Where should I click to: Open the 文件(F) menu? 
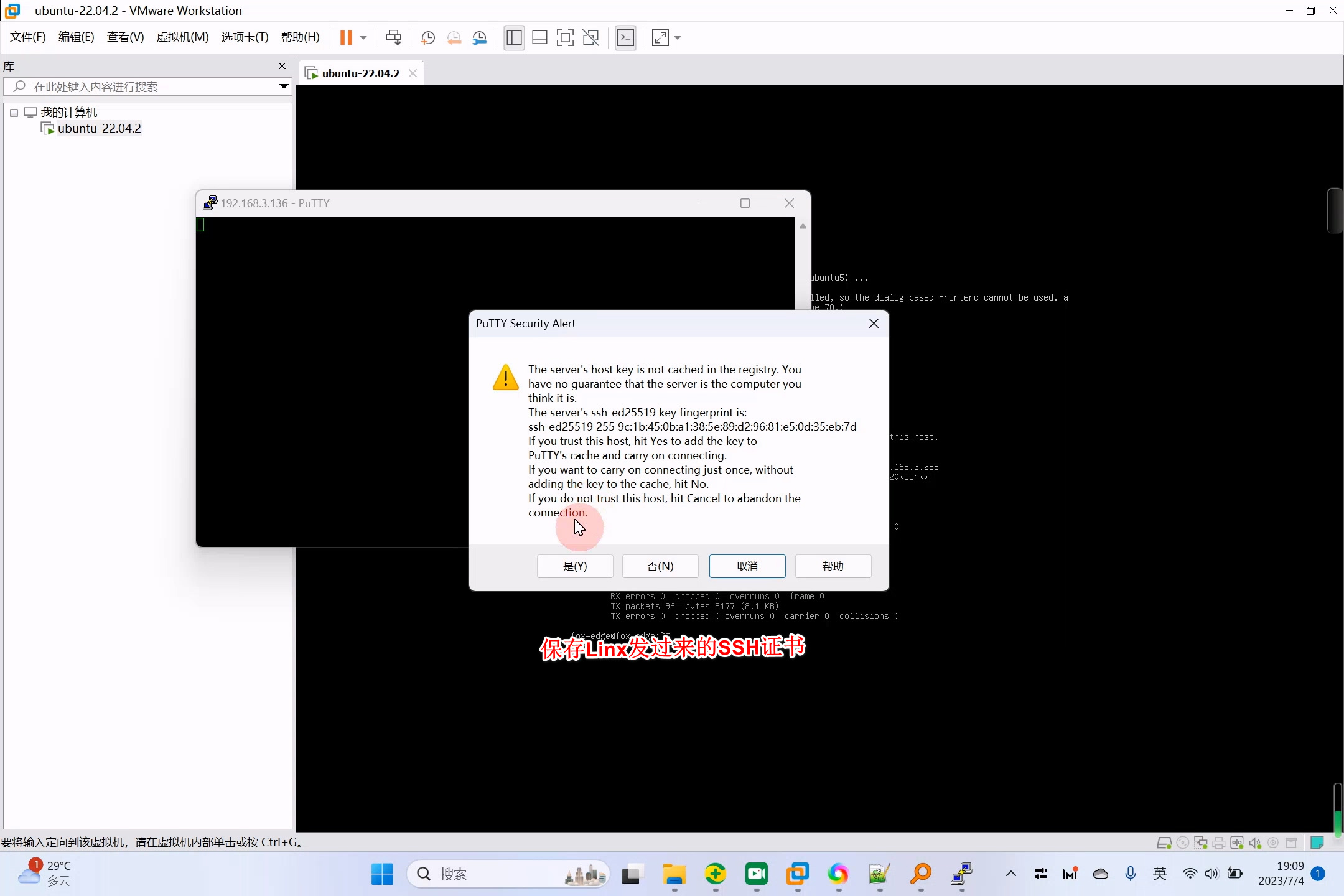(x=28, y=37)
